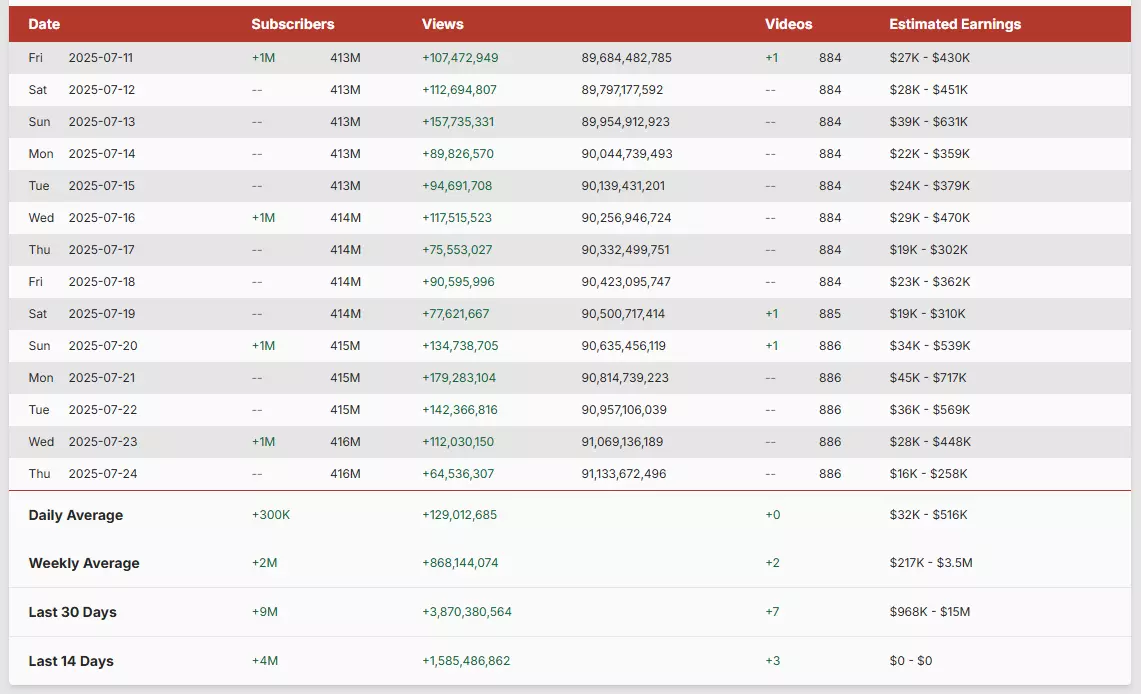Screen dimensions: 1141x694
Task: Click last 14 days views +1,585,486,862
Action: 466,661
